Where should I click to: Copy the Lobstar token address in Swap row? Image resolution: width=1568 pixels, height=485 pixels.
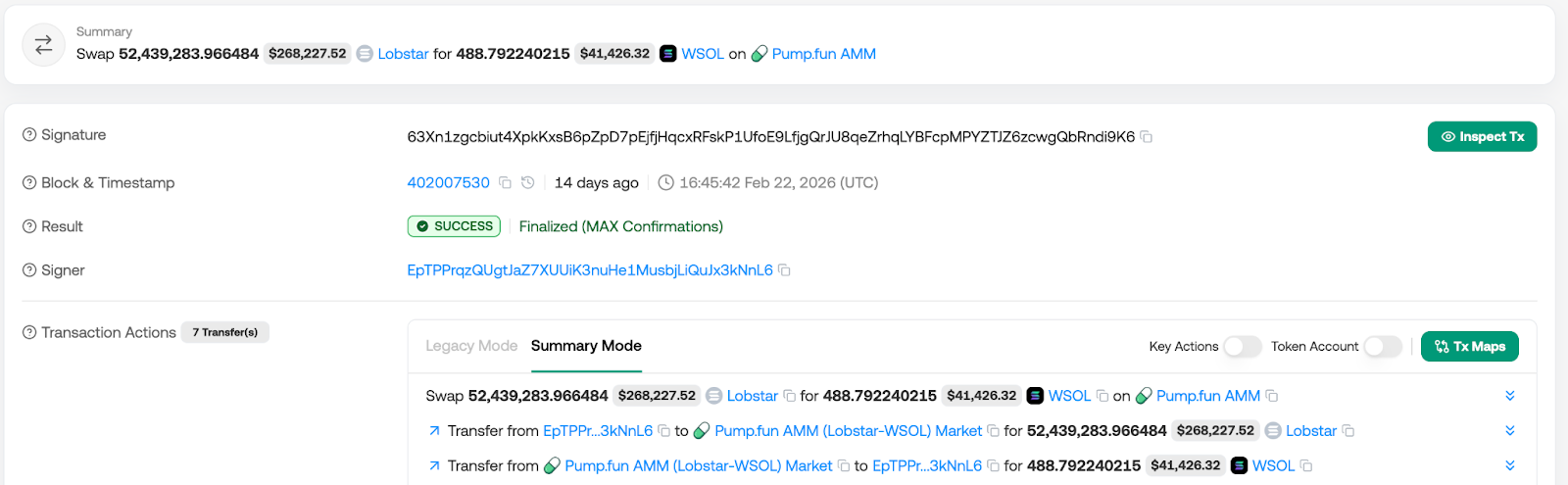click(x=789, y=396)
